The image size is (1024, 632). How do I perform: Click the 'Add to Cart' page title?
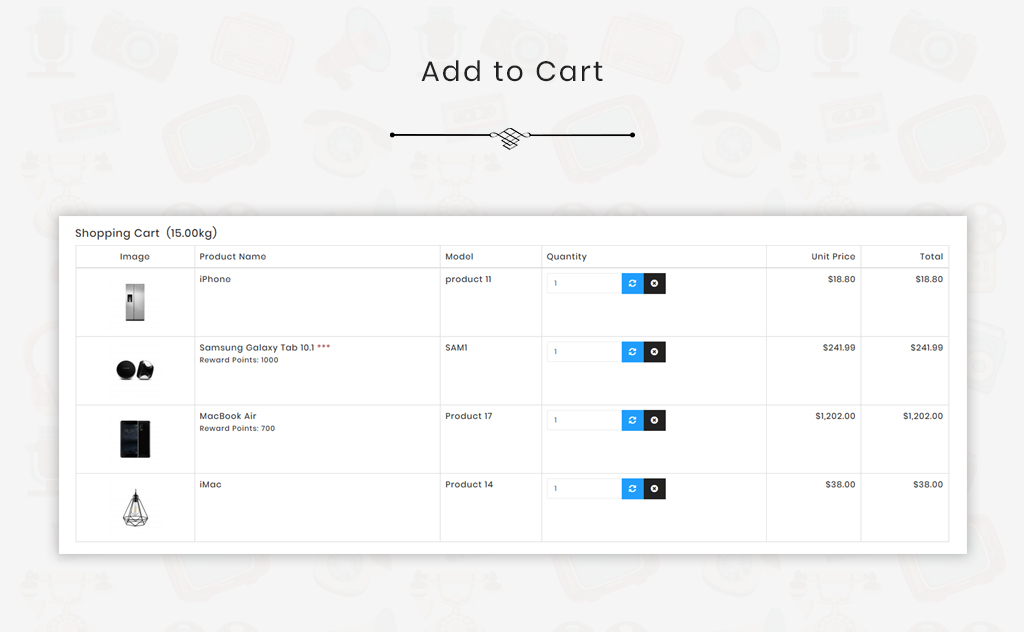513,71
